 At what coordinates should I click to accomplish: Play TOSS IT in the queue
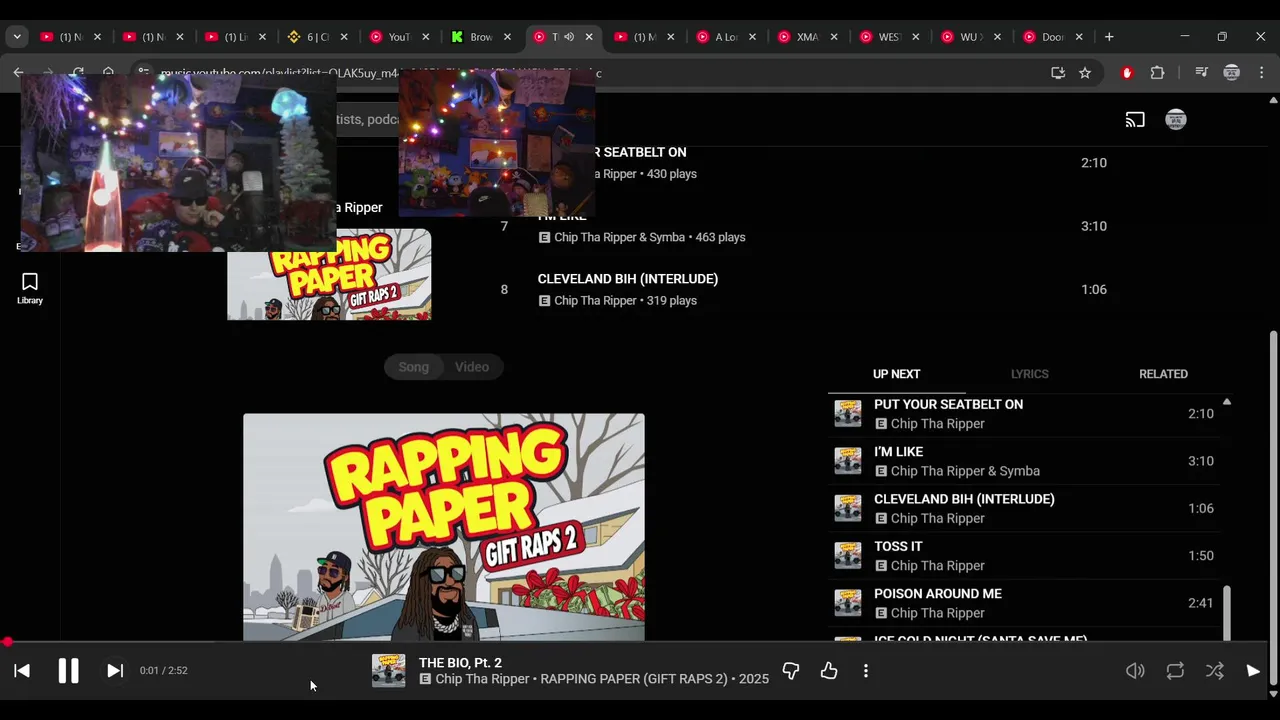1024,556
